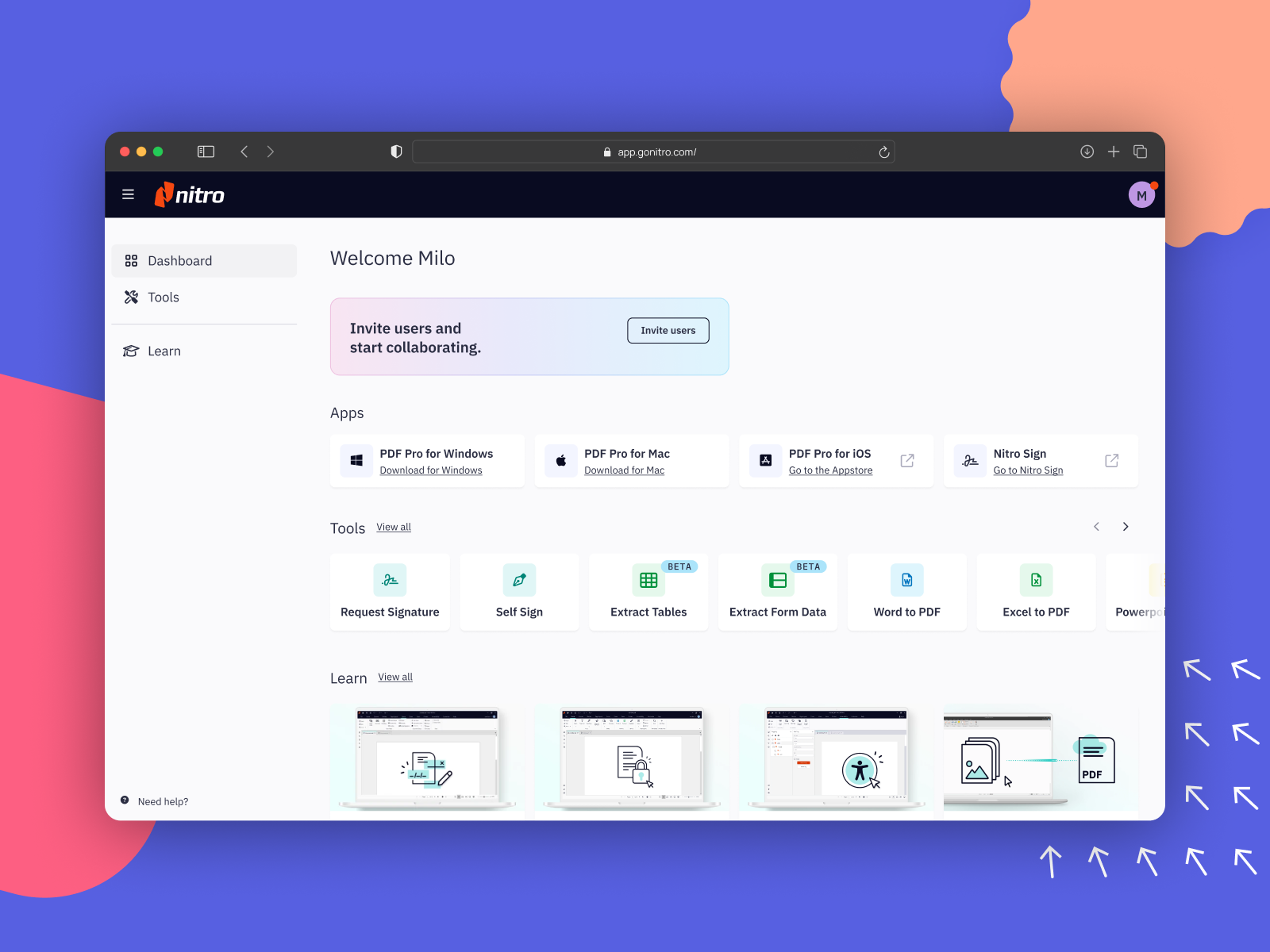1270x952 pixels.
Task: Launch the Extract Tables beta tool
Action: [648, 591]
